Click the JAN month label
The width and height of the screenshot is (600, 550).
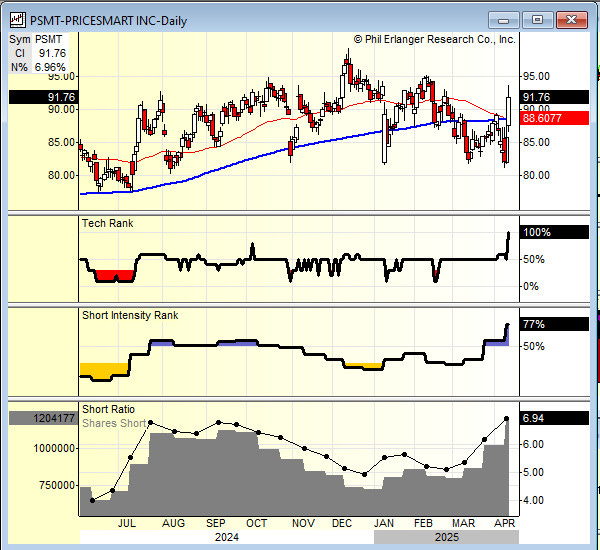383,523
